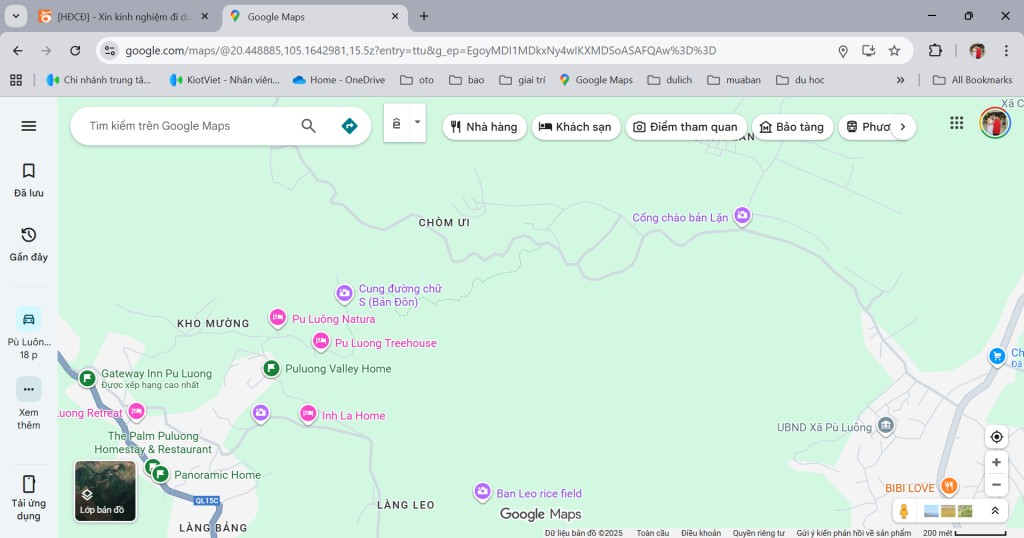
Task: Open the Gần đây recent history panel
Action: tap(29, 244)
